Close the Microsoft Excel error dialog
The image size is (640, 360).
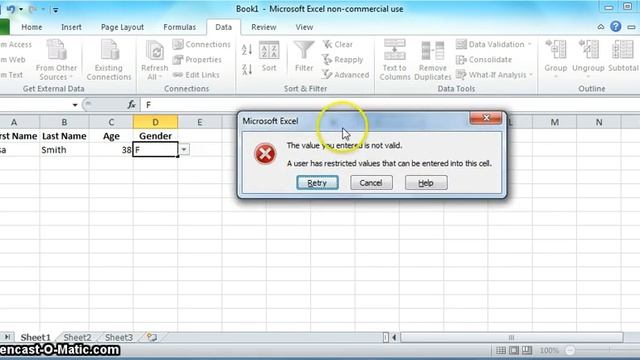[486, 118]
